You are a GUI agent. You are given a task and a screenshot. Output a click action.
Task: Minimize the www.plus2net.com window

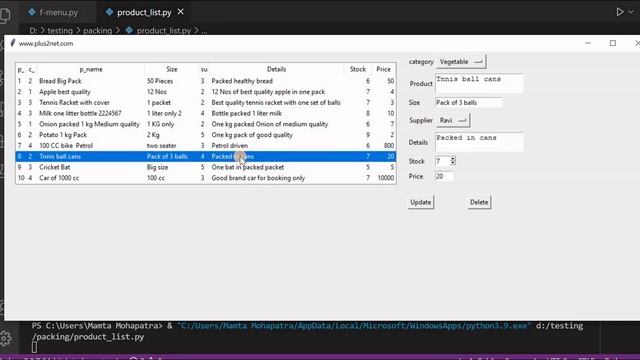pos(588,43)
